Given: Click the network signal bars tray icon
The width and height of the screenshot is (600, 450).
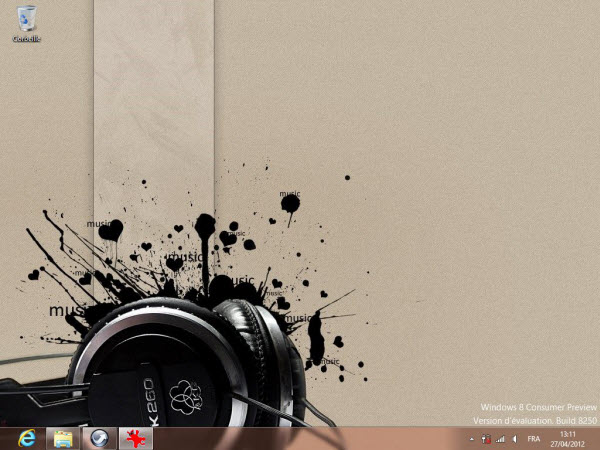Looking at the screenshot, I should pyautogui.click(x=499, y=439).
